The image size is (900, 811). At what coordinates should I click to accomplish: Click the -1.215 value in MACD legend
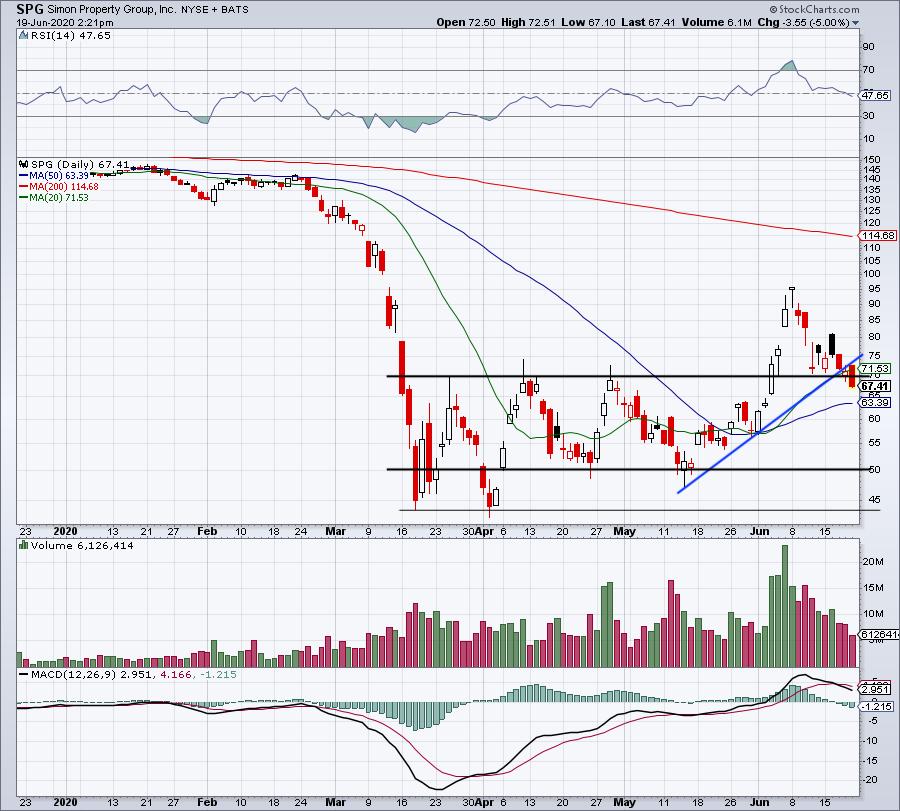point(218,674)
